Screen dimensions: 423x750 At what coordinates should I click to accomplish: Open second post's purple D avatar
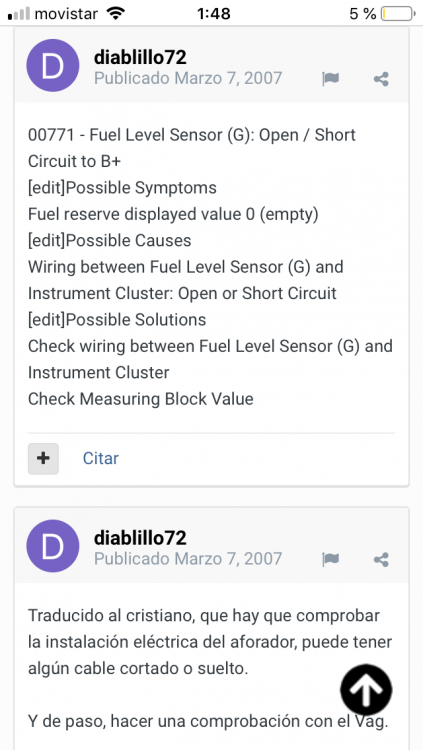coord(53,546)
